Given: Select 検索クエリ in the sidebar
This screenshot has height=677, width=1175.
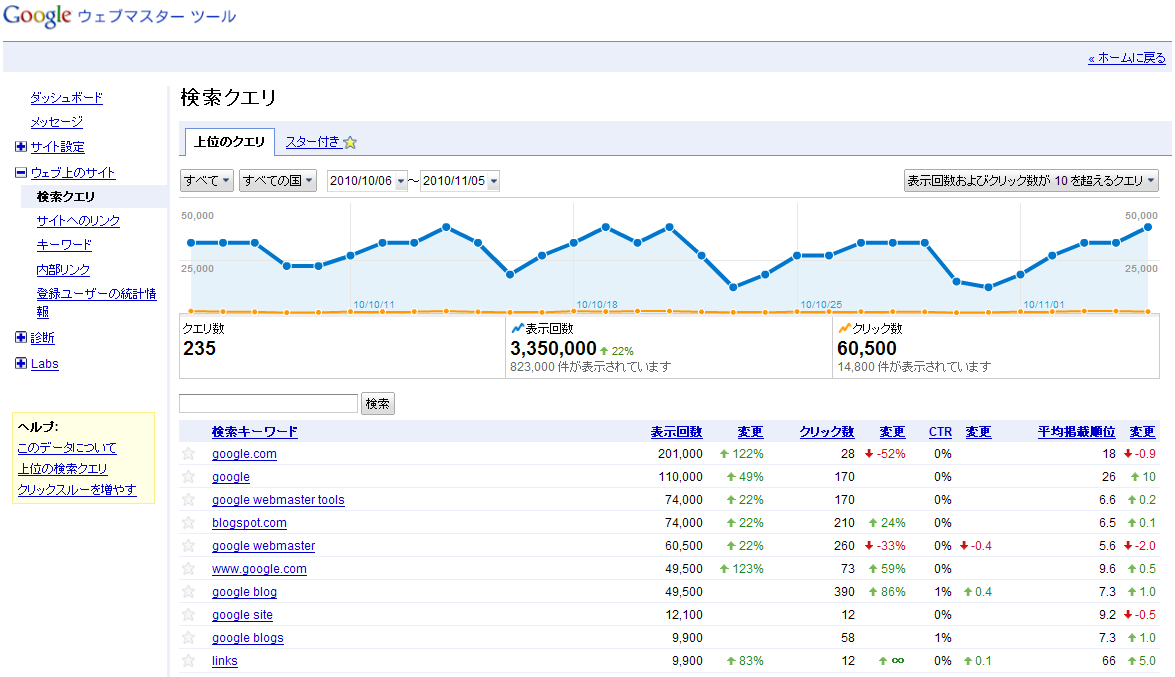Looking at the screenshot, I should coord(66,196).
